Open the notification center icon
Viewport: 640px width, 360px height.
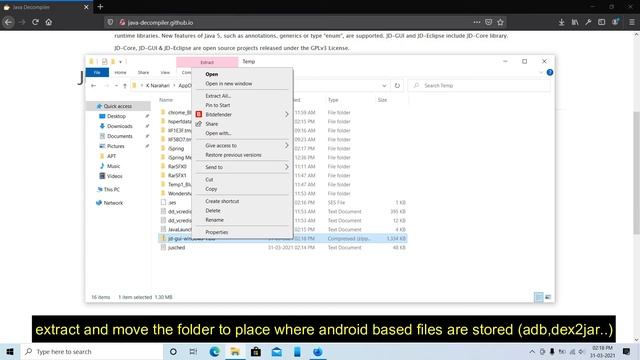[627, 351]
